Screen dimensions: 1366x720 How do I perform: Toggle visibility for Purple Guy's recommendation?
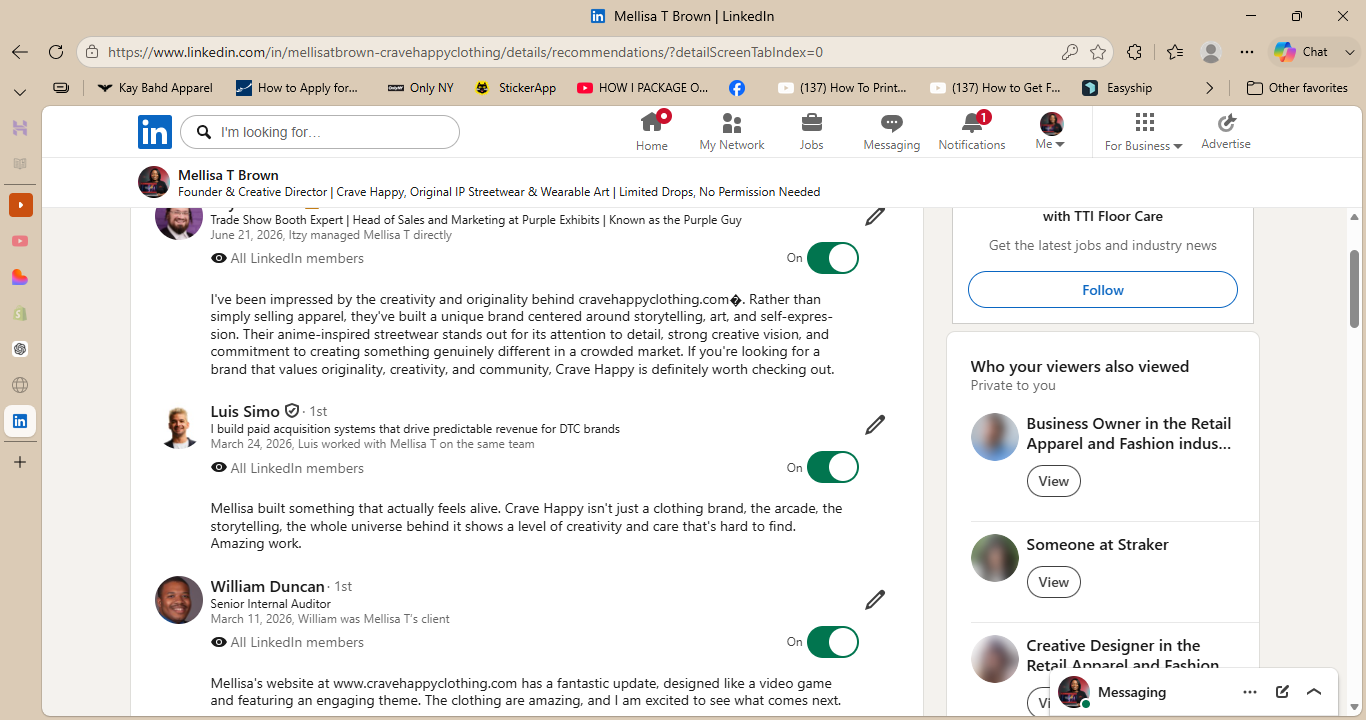coord(833,258)
